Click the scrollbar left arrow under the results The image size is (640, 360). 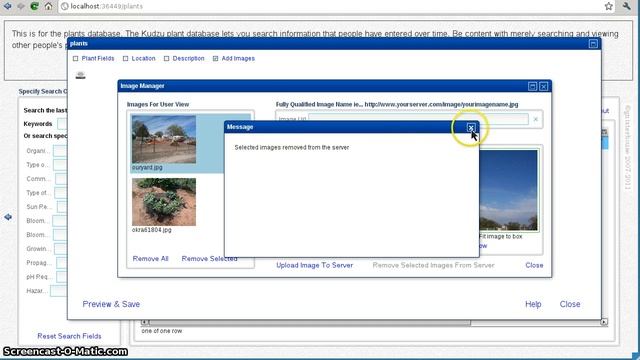144,322
